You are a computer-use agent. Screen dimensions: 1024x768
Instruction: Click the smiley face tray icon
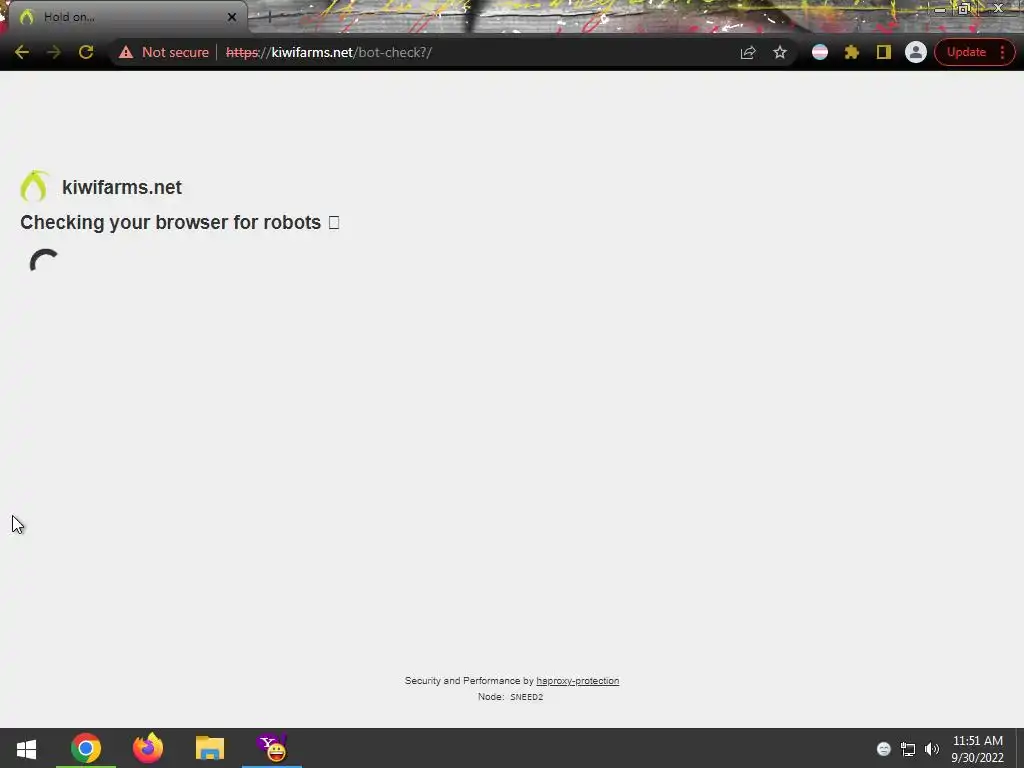[884, 749]
